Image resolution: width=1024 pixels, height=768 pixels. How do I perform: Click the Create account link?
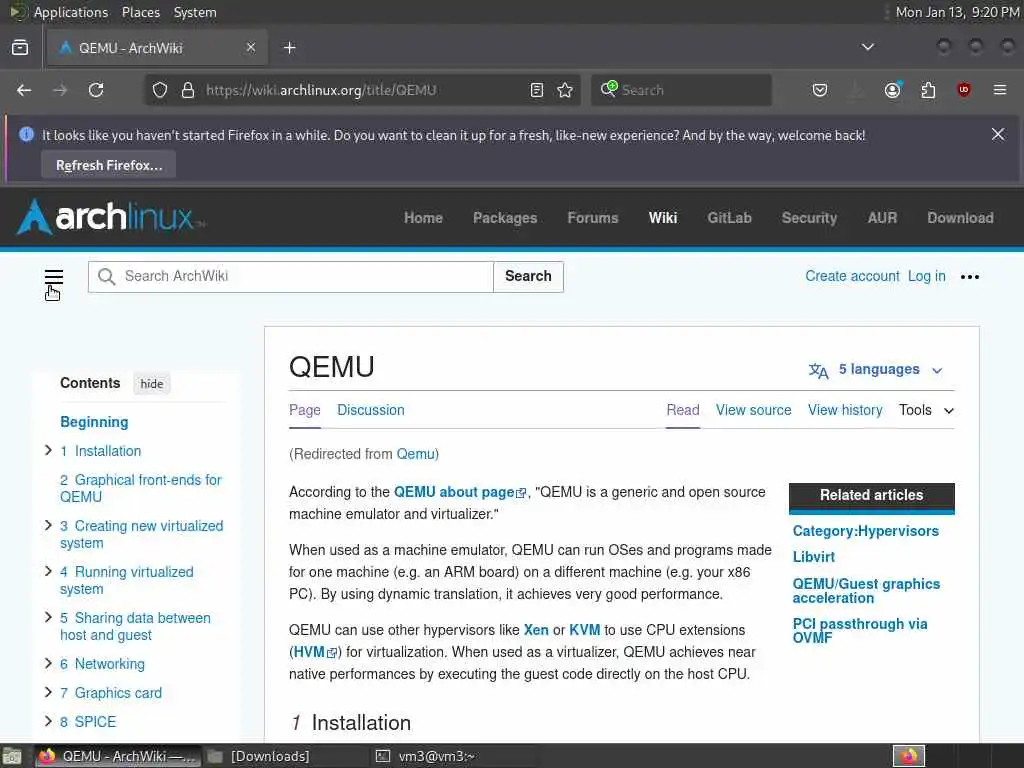tap(852, 276)
